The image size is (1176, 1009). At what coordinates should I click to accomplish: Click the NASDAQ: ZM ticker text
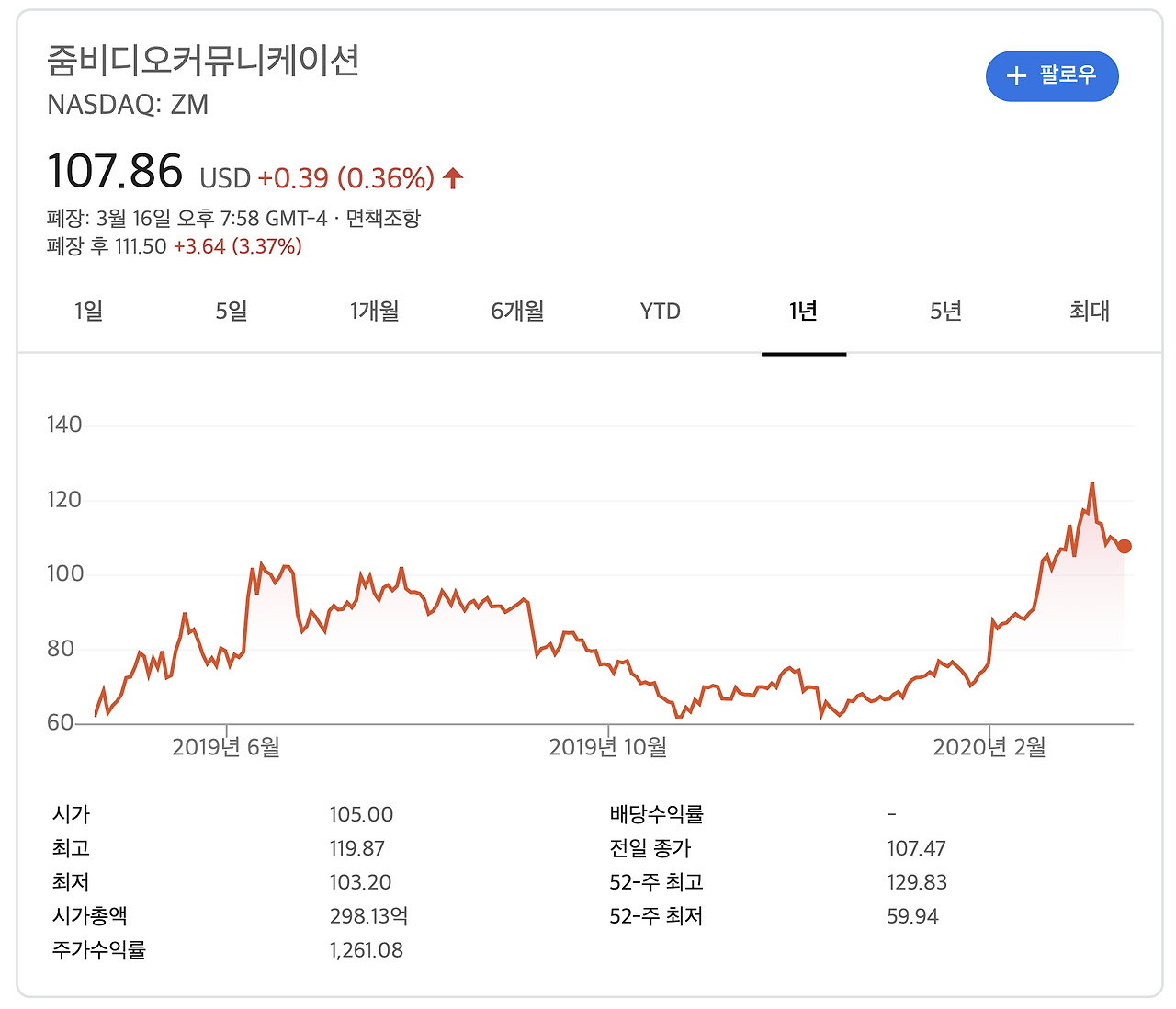click(128, 105)
